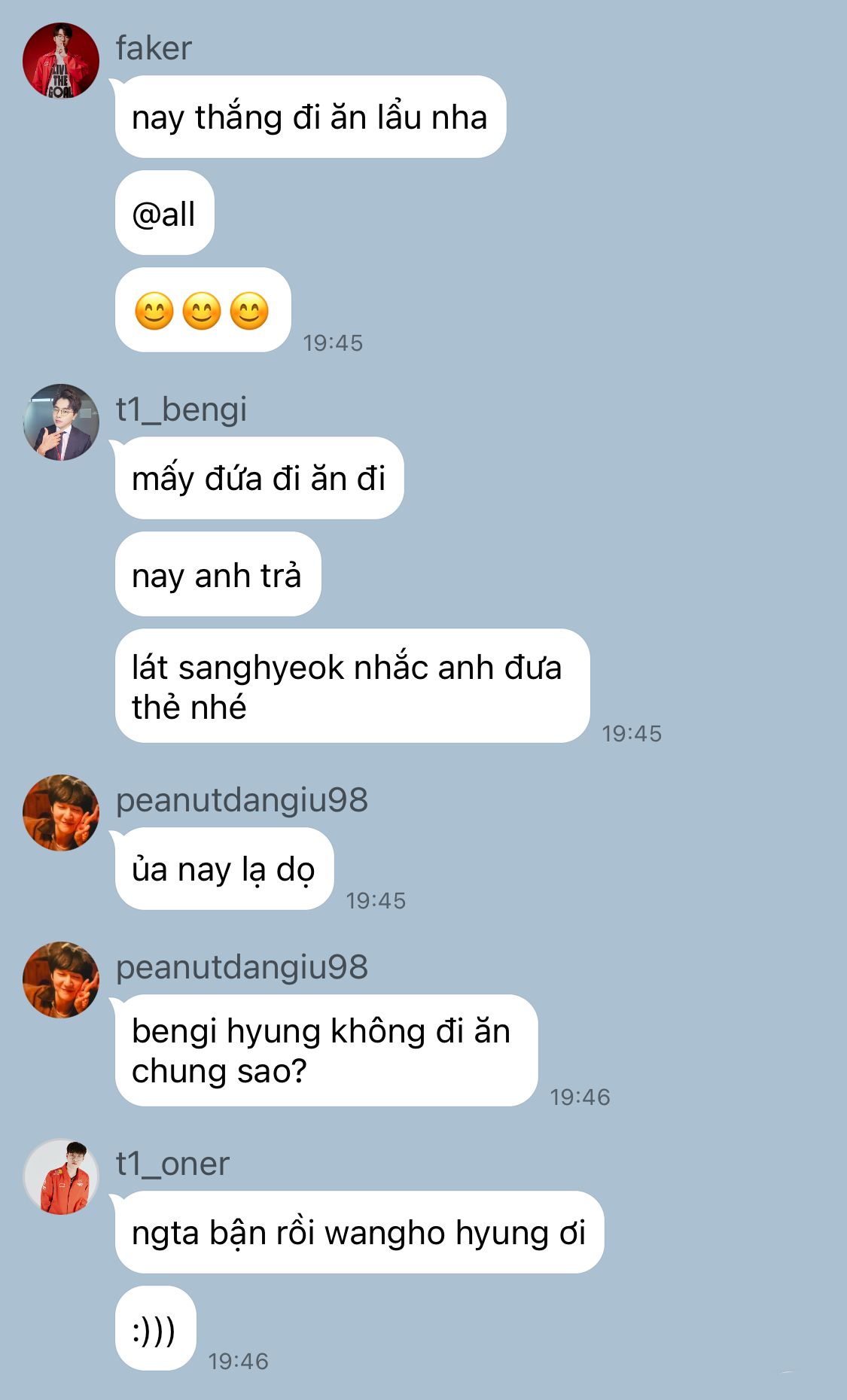Tap message about sanghyeok nhắc anh đưa thẻ

(352, 686)
